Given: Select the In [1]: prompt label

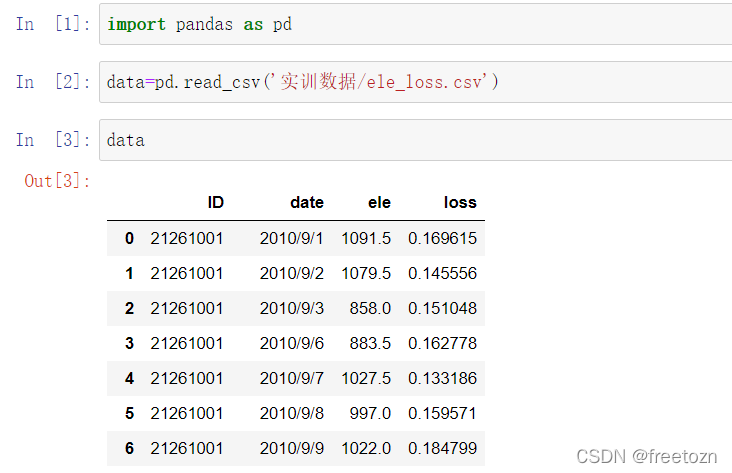Looking at the screenshot, I should tap(53, 24).
